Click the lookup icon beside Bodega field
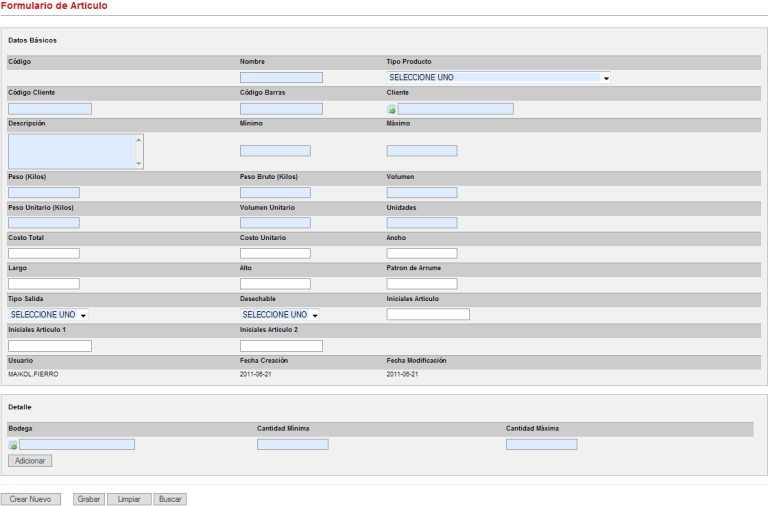This screenshot has width=768, height=506. click(13, 445)
